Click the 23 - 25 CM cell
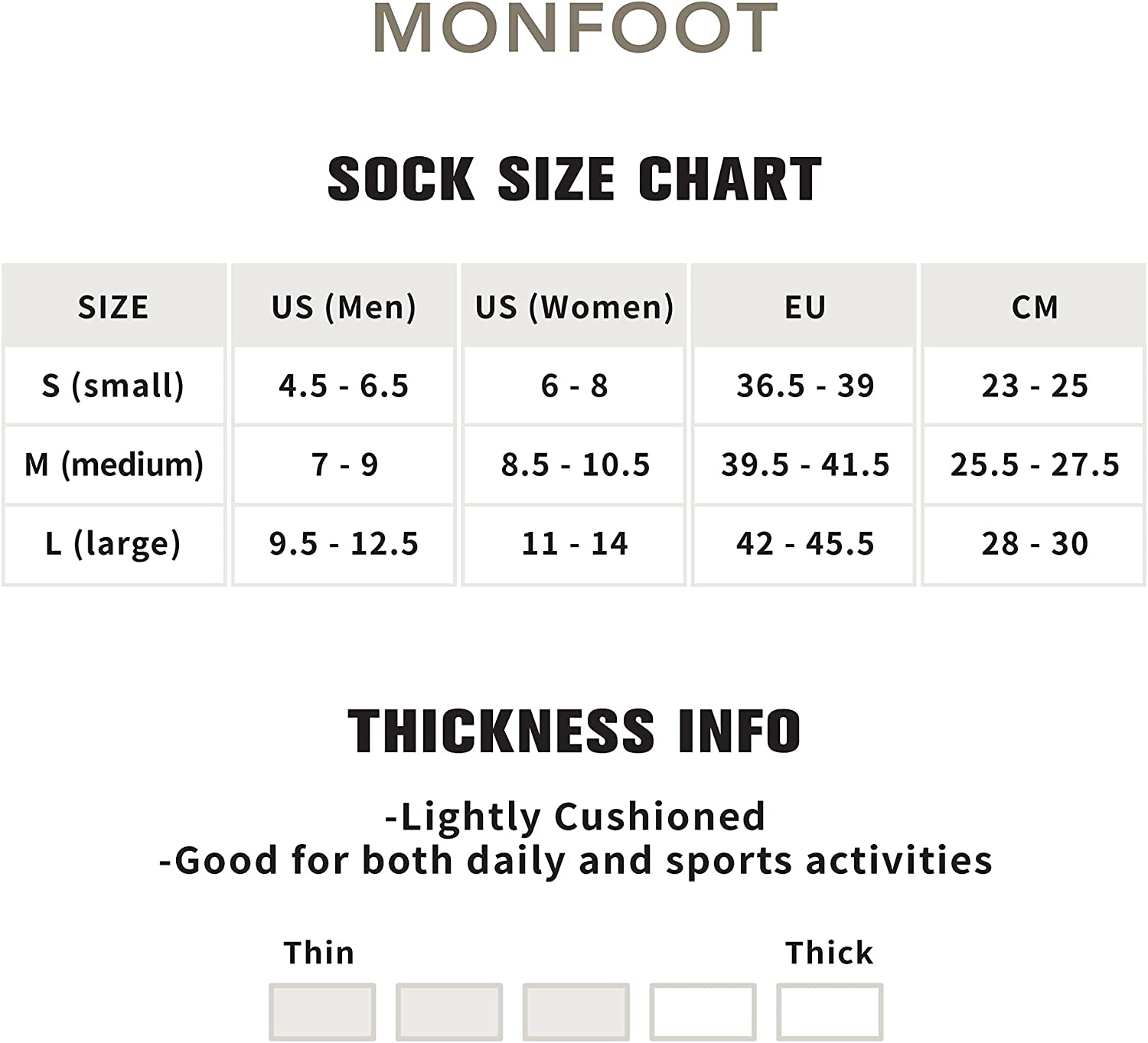 pos(1035,386)
